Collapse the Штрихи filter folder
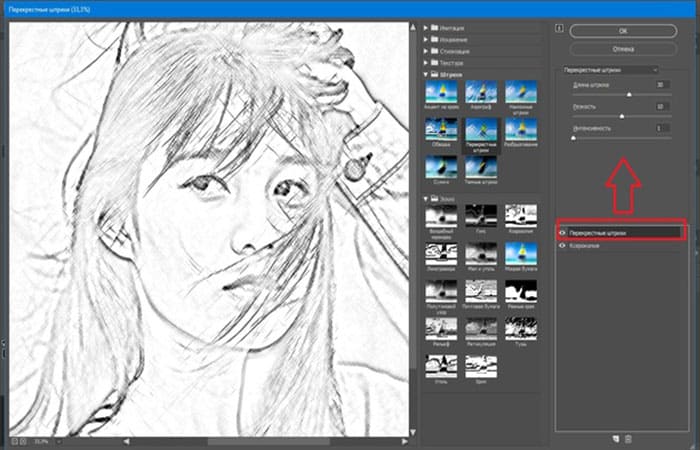 pyautogui.click(x=426, y=75)
